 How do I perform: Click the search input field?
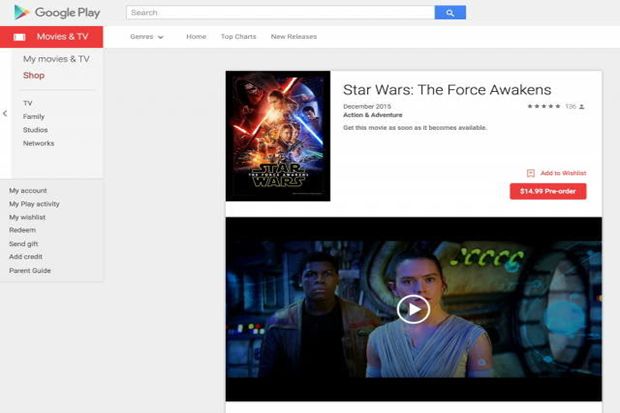280,13
